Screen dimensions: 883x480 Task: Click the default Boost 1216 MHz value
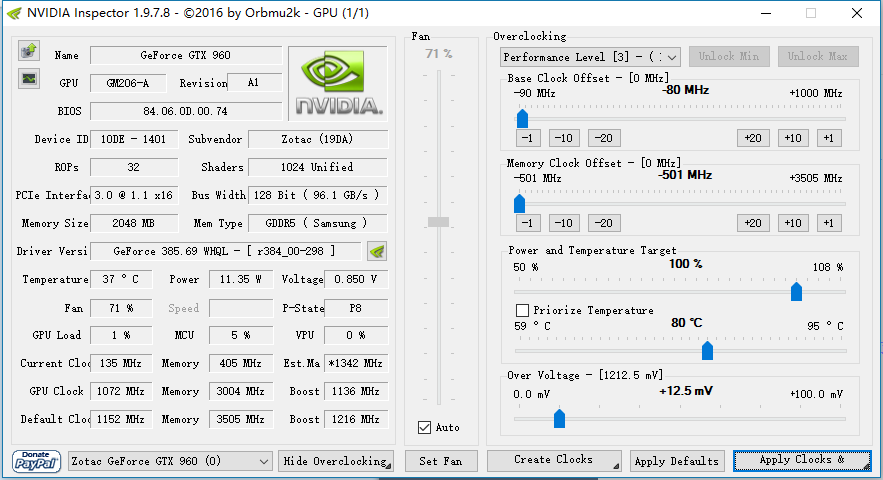click(x=356, y=419)
